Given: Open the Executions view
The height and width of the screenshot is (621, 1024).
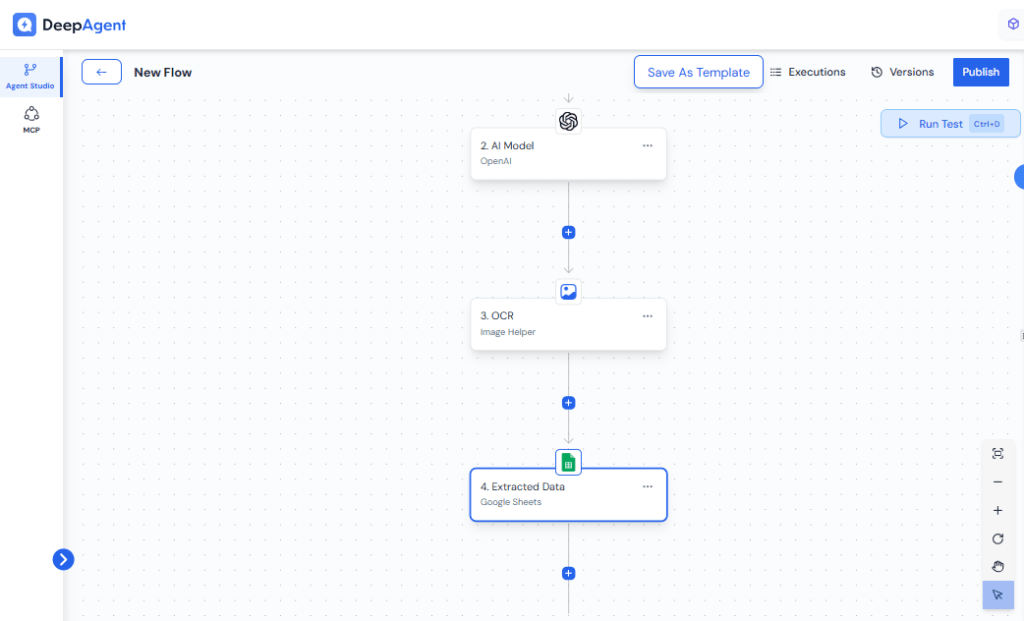Looking at the screenshot, I should tap(808, 72).
